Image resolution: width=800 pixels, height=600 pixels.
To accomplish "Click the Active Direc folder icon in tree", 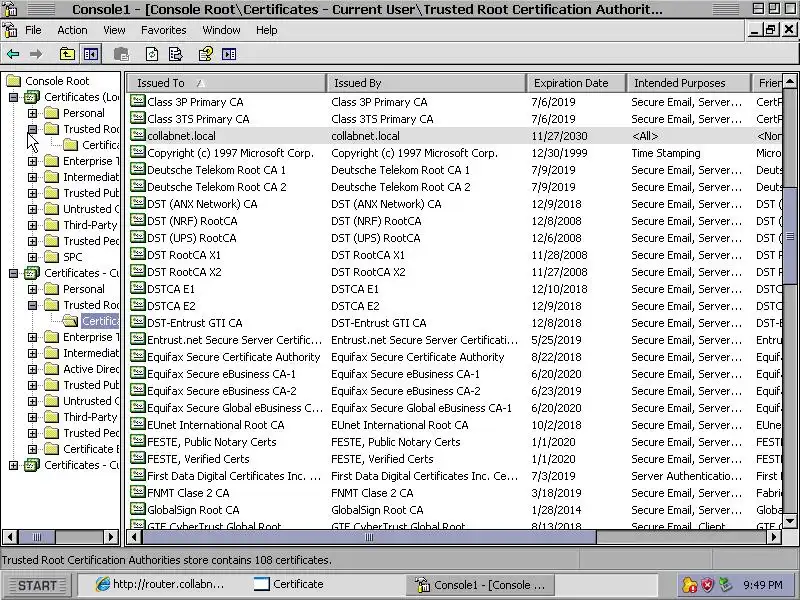I will (52, 369).
